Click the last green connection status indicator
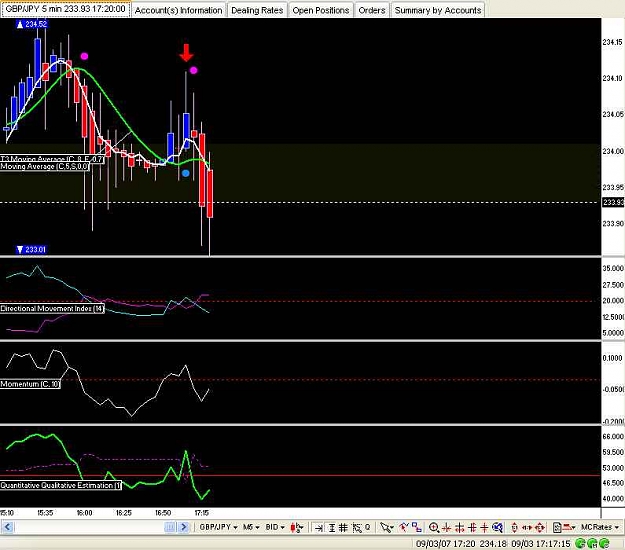The width and height of the screenshot is (625, 550). tap(605, 543)
